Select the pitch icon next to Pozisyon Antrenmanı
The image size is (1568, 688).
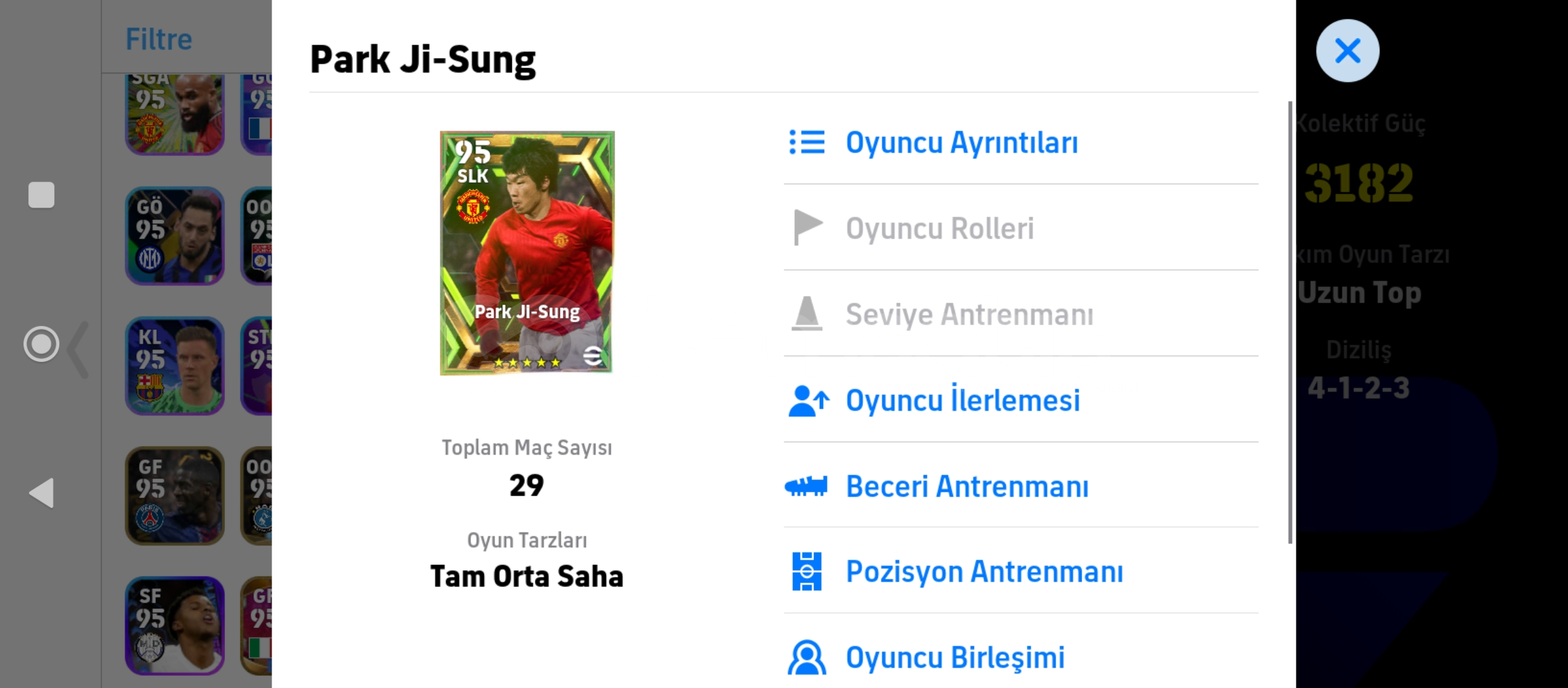tap(807, 571)
